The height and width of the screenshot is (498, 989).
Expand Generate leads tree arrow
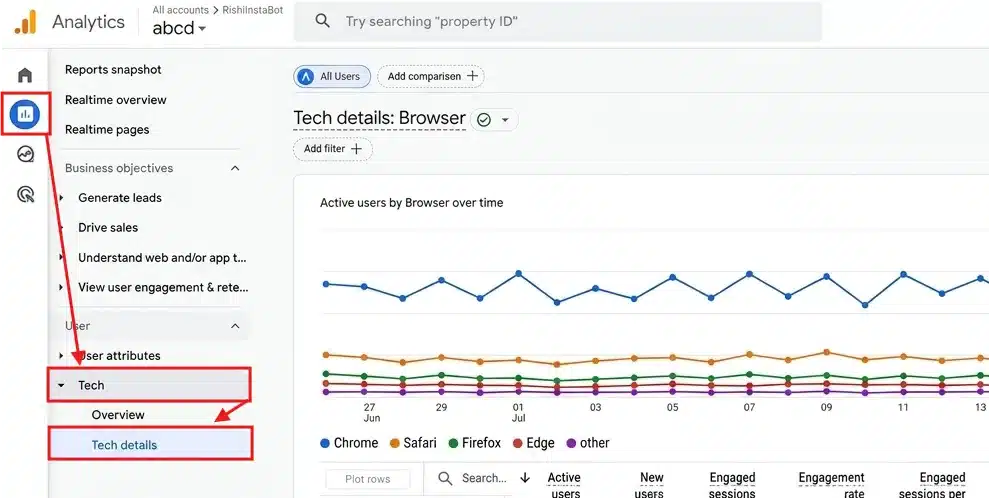tap(61, 198)
